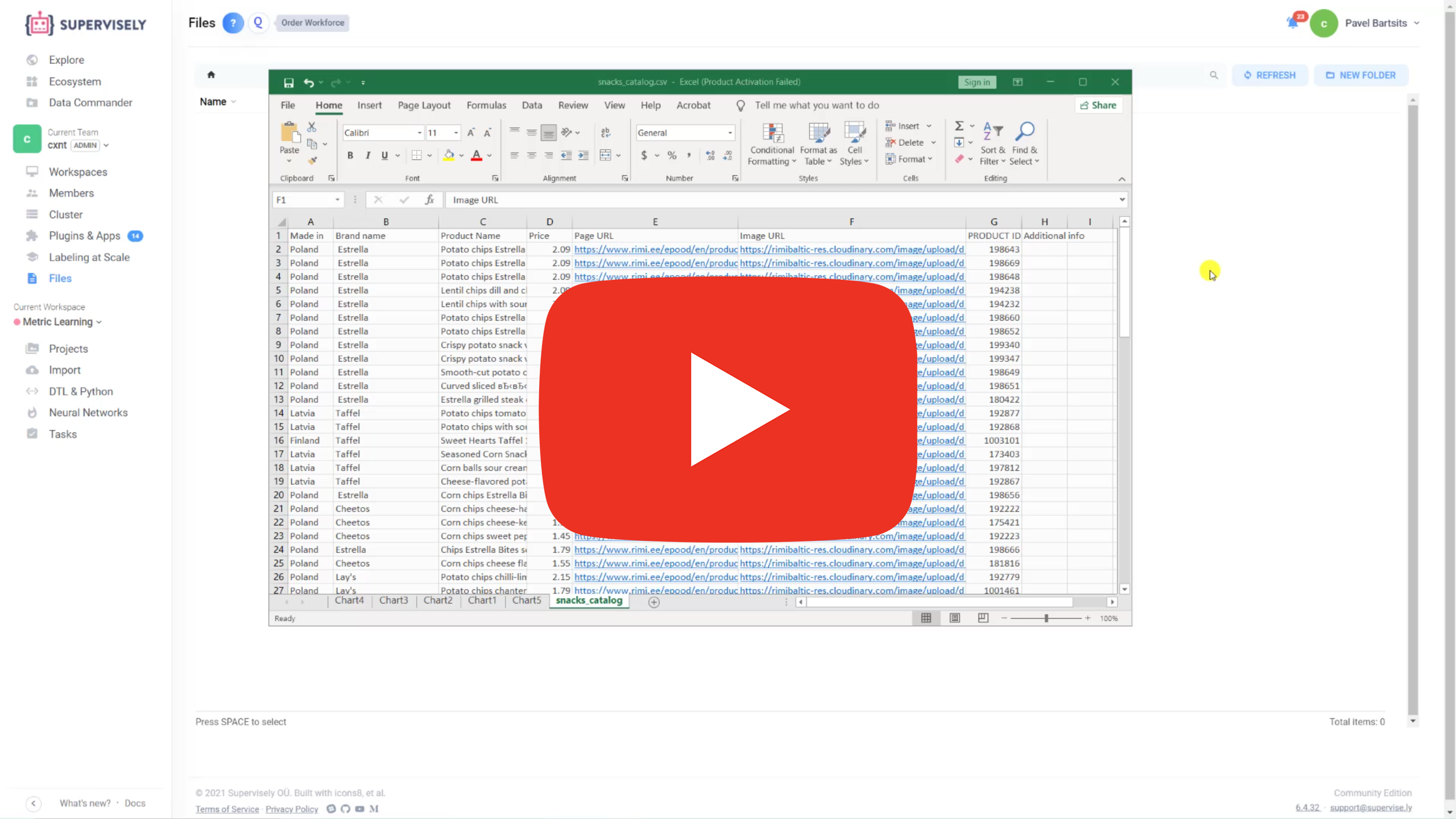The height and width of the screenshot is (819, 1456).
Task: Toggle italic formatting in Excel ribbon
Action: tap(367, 155)
